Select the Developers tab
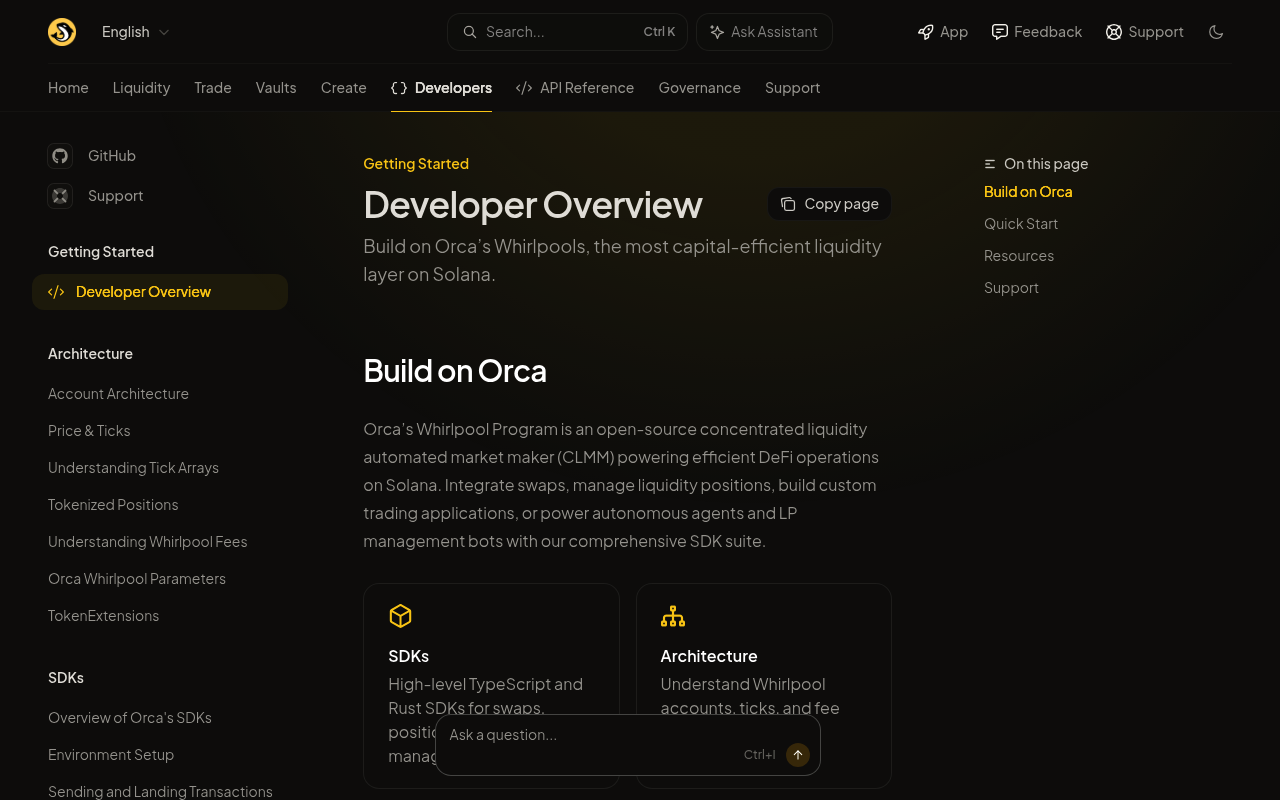The width and height of the screenshot is (1280, 800). click(x=441, y=88)
